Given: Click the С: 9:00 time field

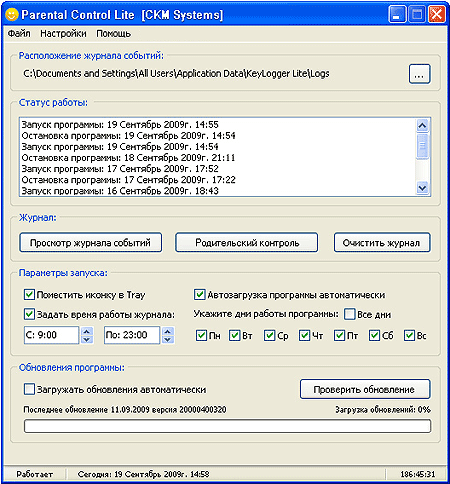Looking at the screenshot, I should coord(52,335).
